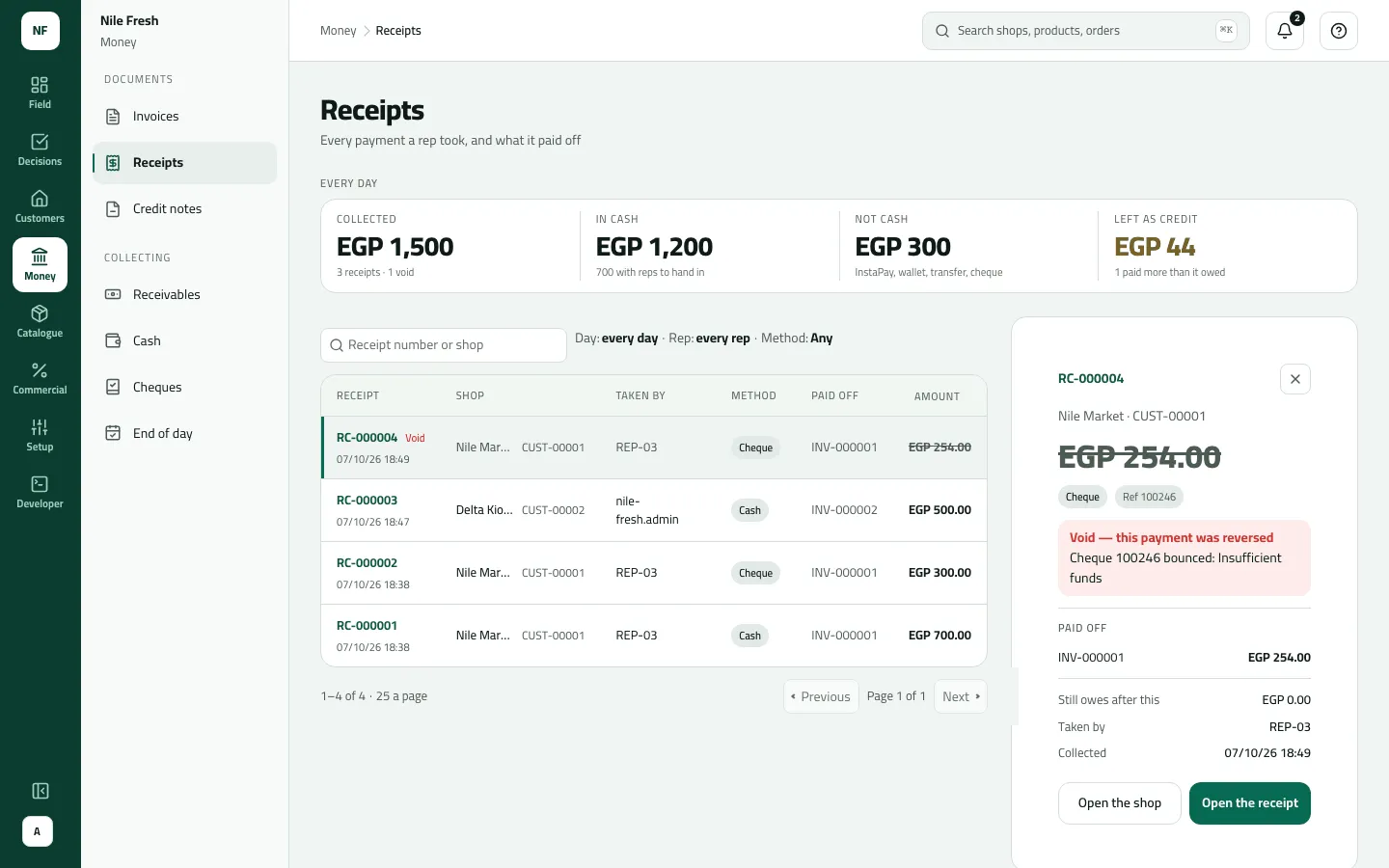
Task: Click the Receipt number or shop field
Action: [x=443, y=345]
